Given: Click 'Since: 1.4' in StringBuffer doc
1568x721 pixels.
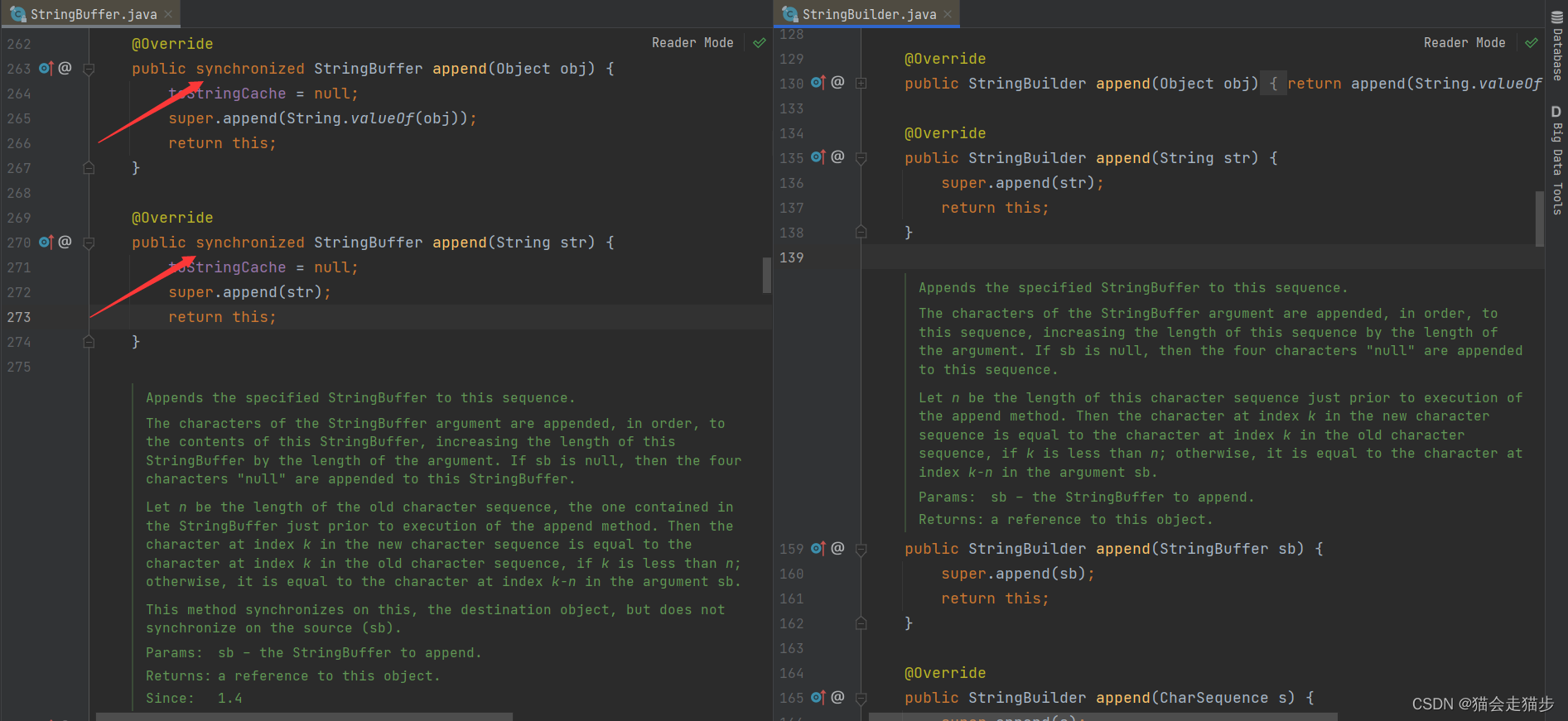Looking at the screenshot, I should (x=194, y=699).
